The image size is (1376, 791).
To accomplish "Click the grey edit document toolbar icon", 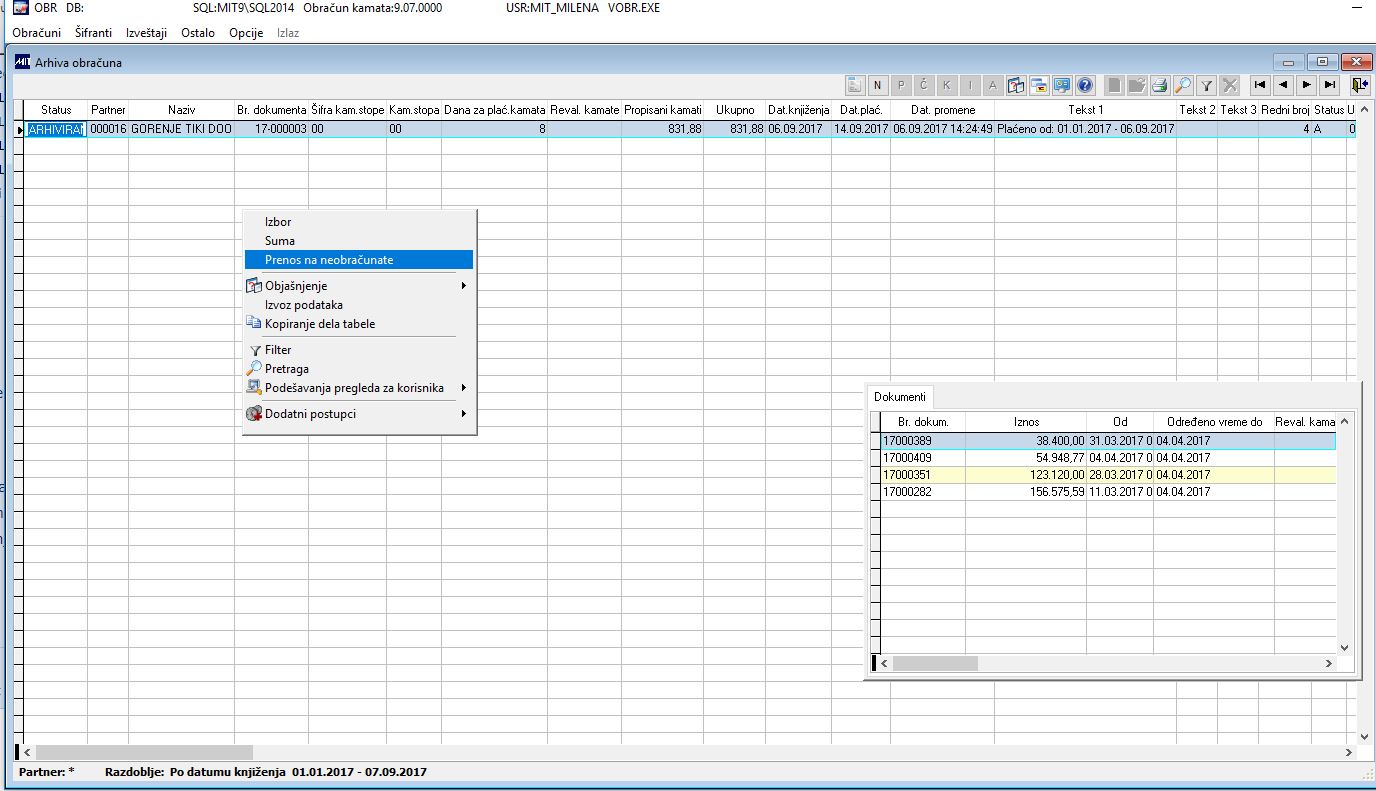I will coord(1136,85).
